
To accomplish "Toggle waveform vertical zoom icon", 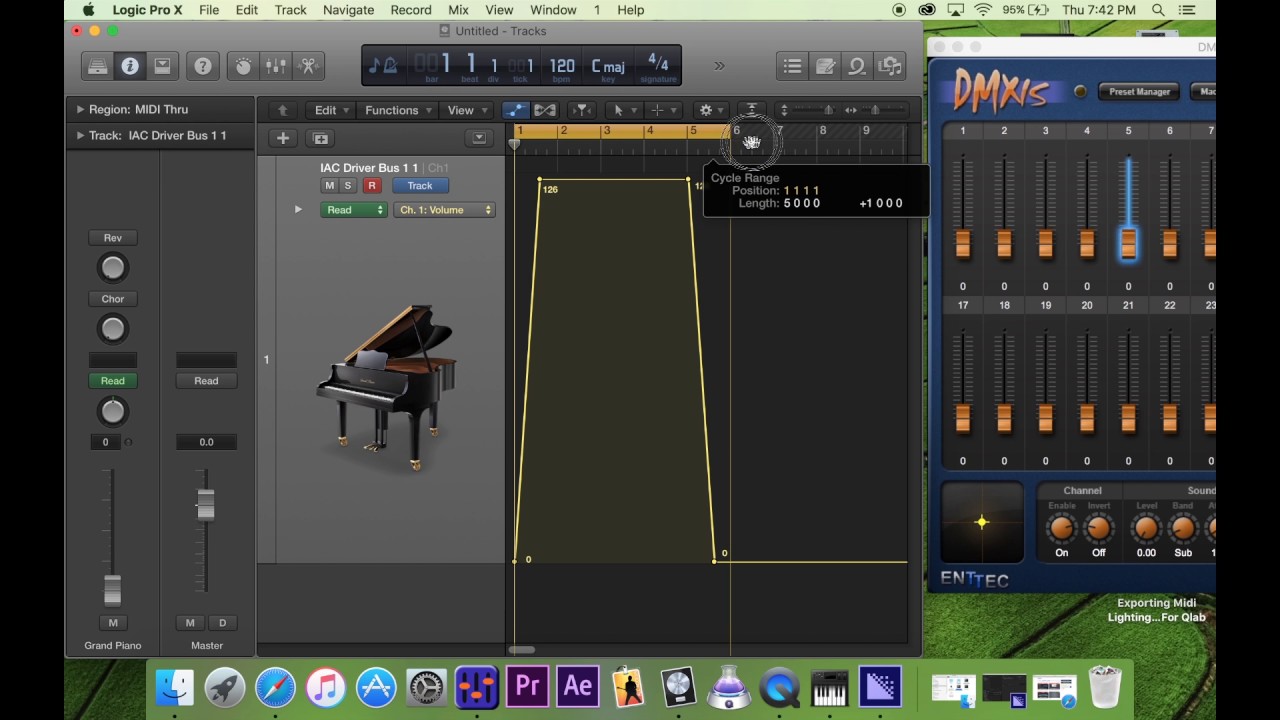I will [751, 110].
